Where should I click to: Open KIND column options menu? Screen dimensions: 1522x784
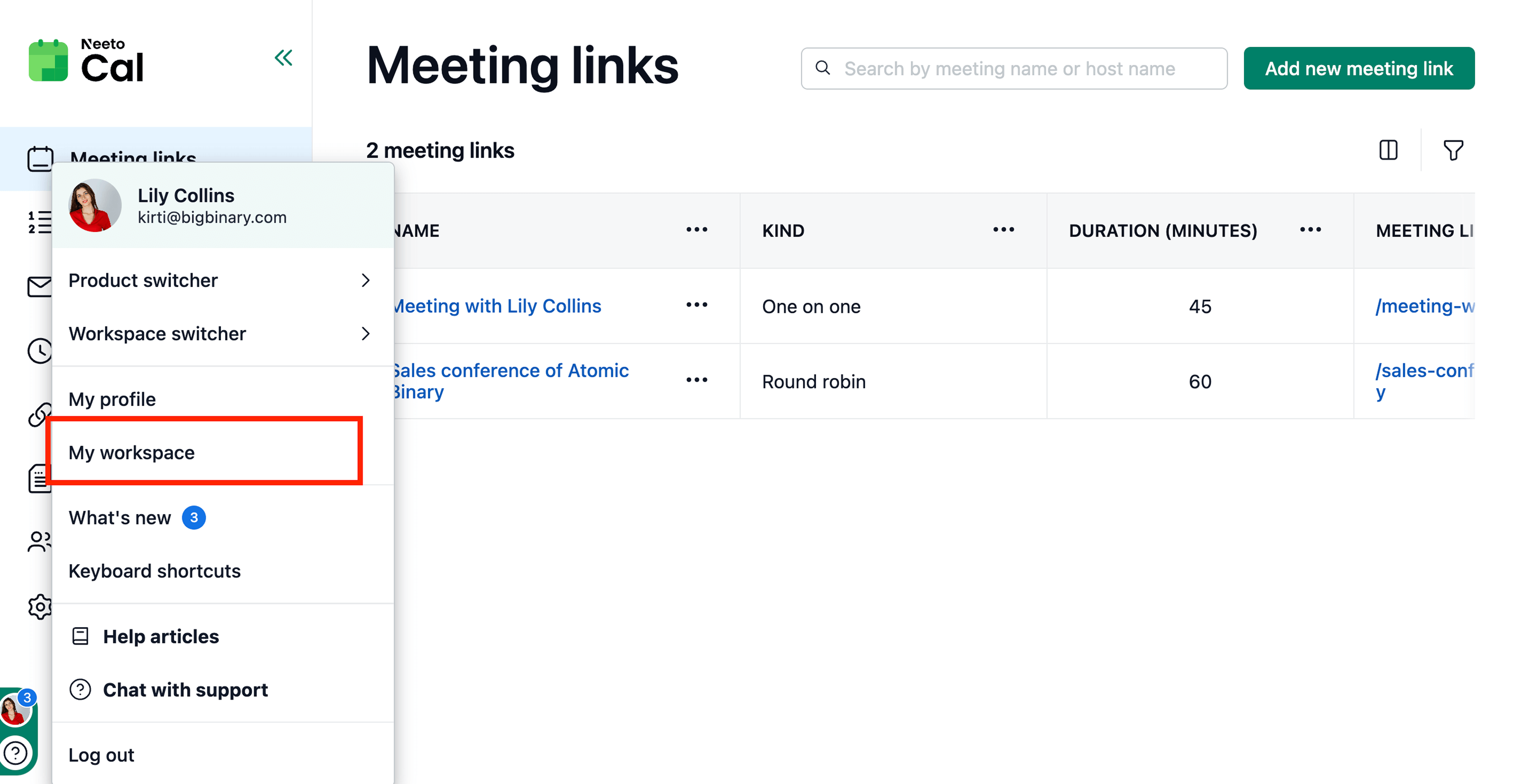pyautogui.click(x=1003, y=230)
